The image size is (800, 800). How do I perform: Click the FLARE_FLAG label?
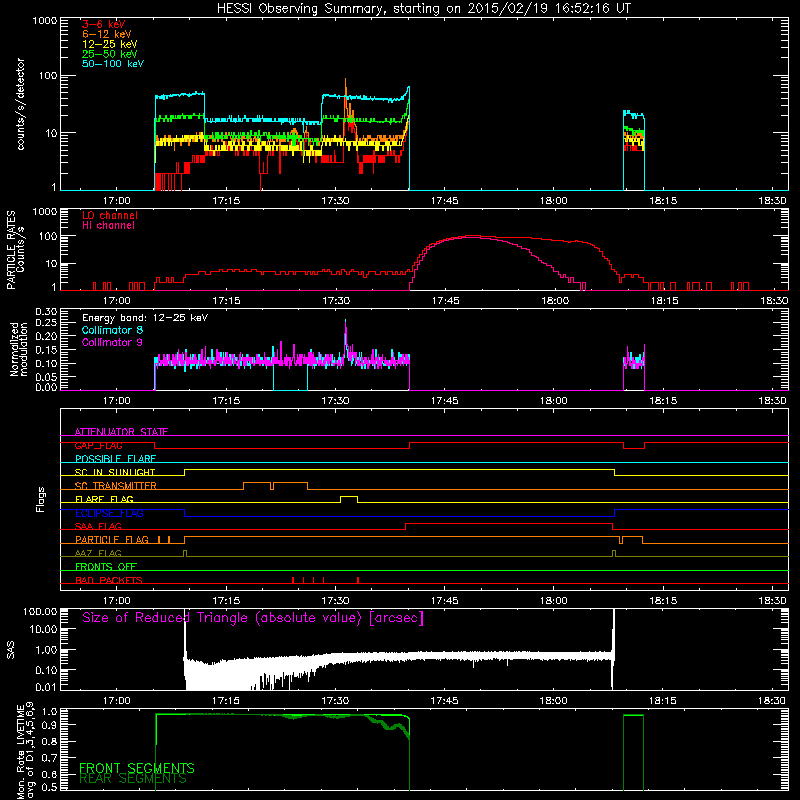[x=104, y=499]
